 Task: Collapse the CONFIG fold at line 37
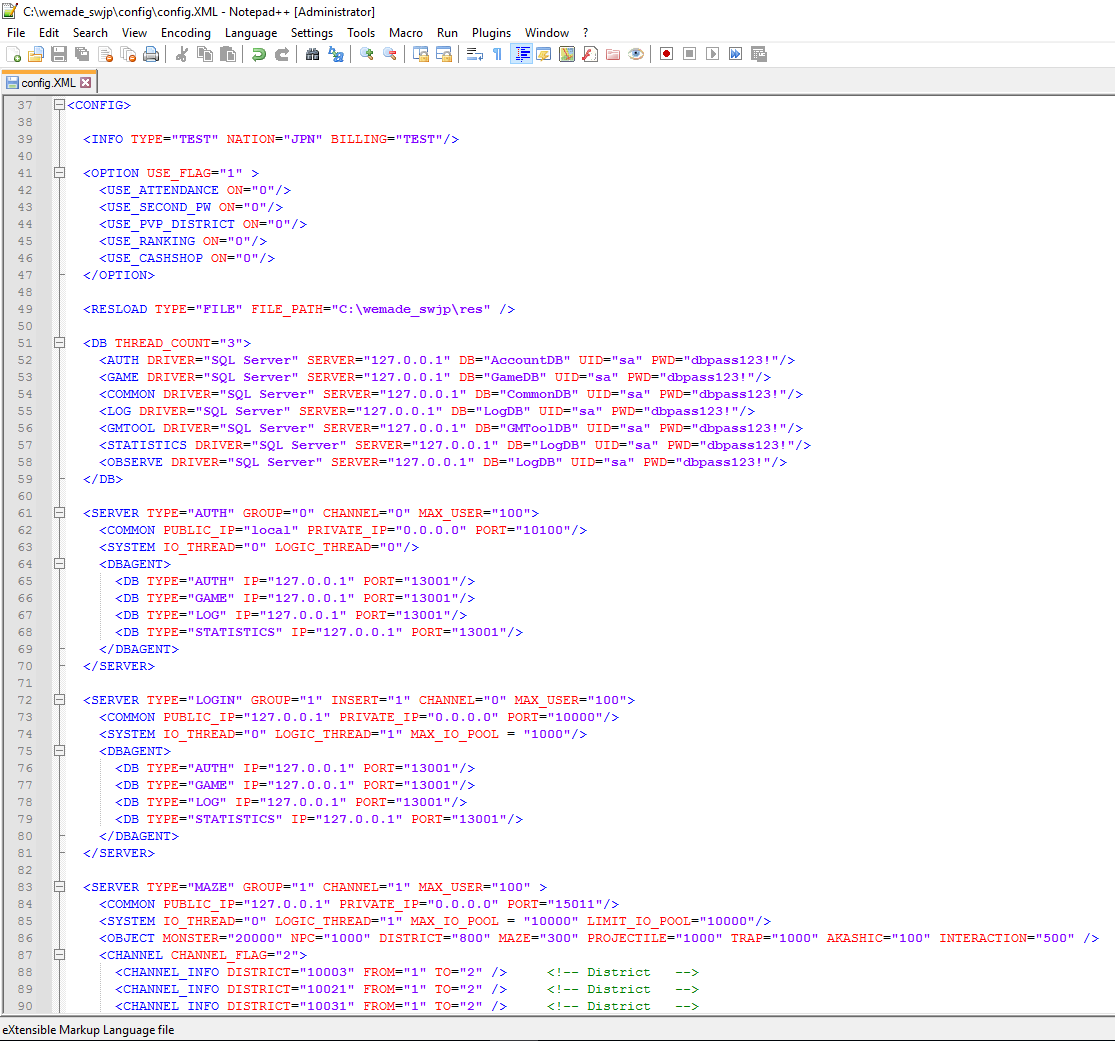coord(60,105)
